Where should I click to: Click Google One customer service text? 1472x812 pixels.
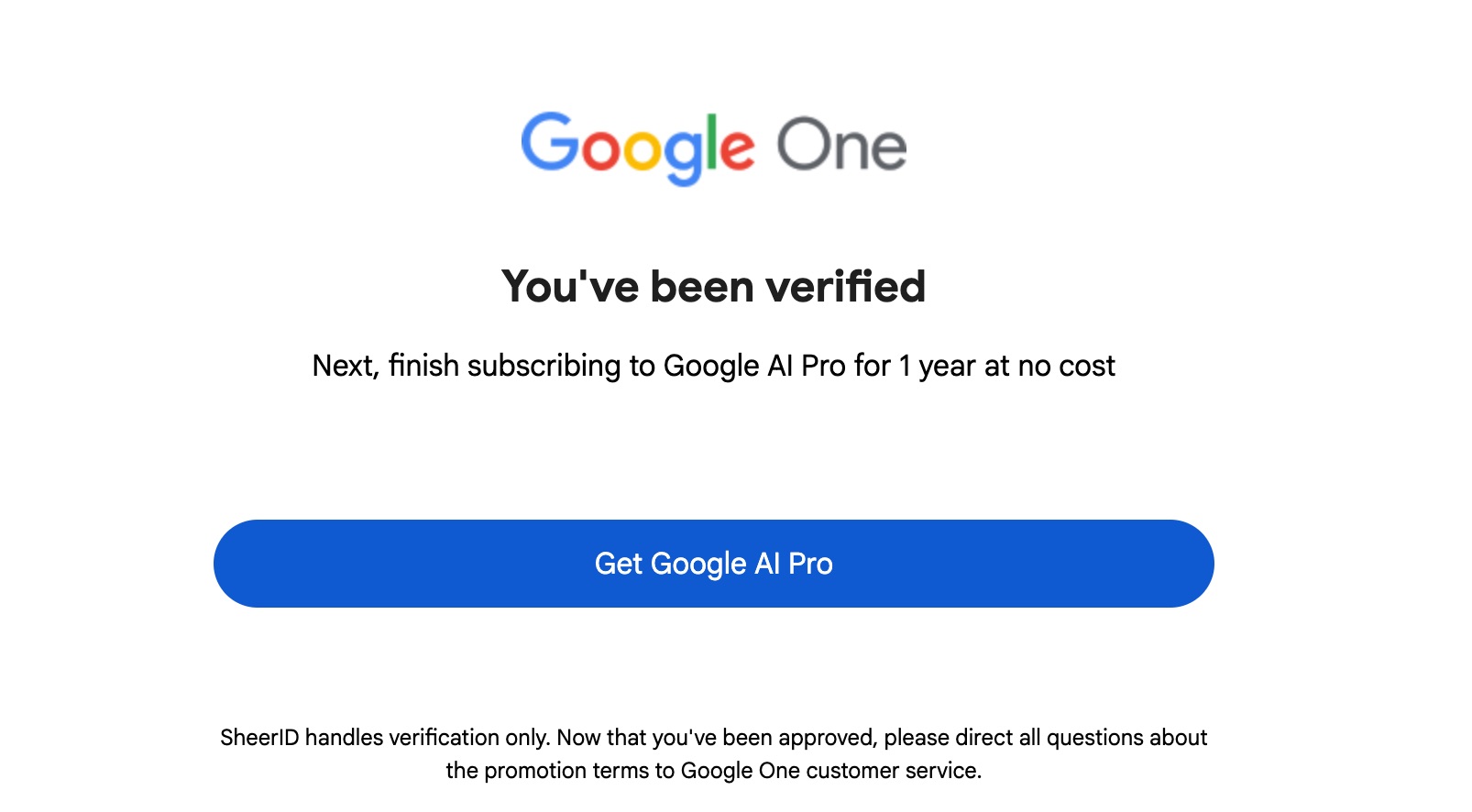[831, 770]
